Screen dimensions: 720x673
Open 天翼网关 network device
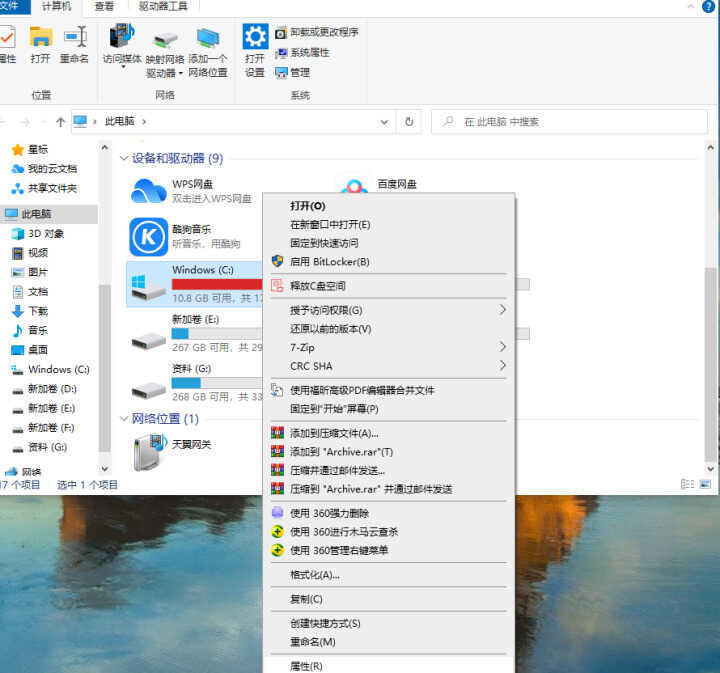pos(172,452)
